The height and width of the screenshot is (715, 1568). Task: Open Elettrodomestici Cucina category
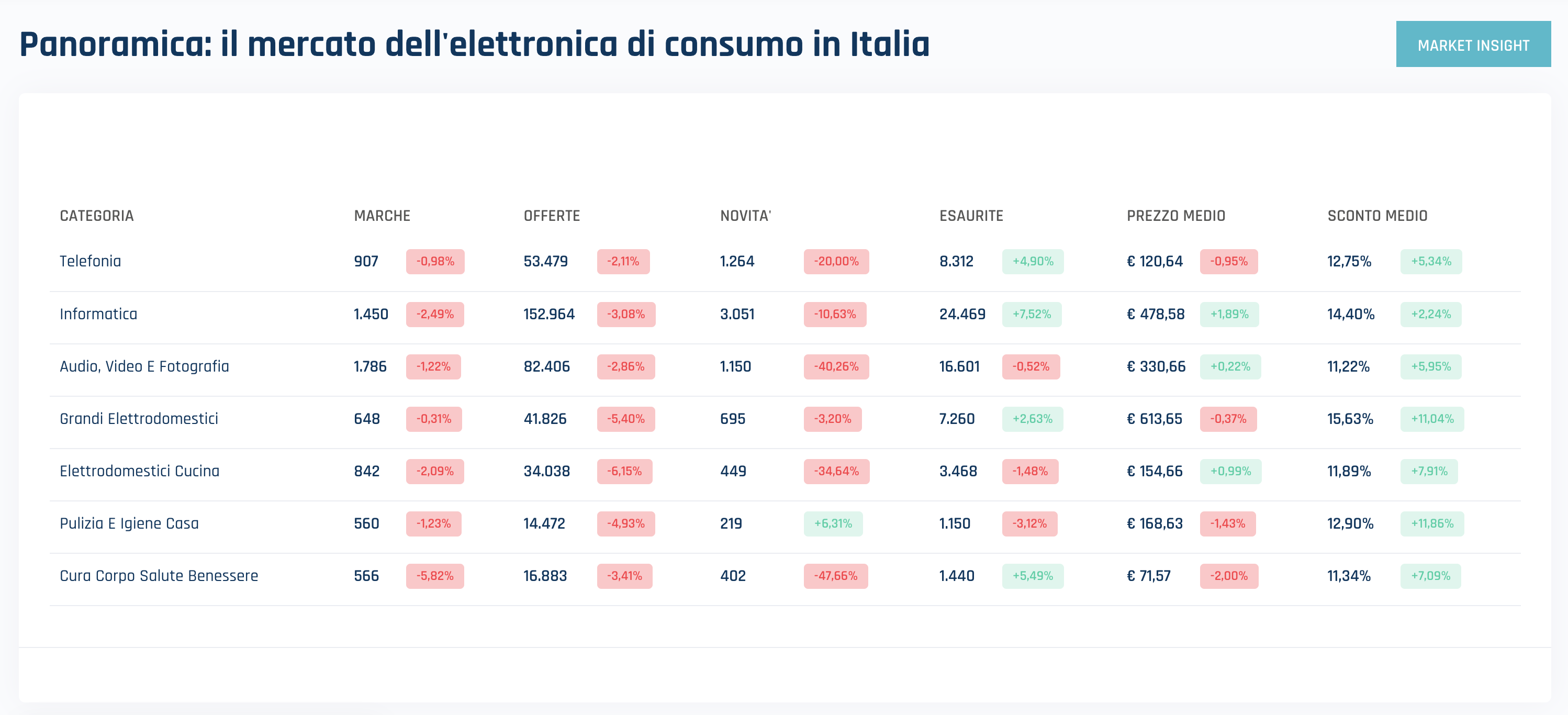pyautogui.click(x=139, y=471)
